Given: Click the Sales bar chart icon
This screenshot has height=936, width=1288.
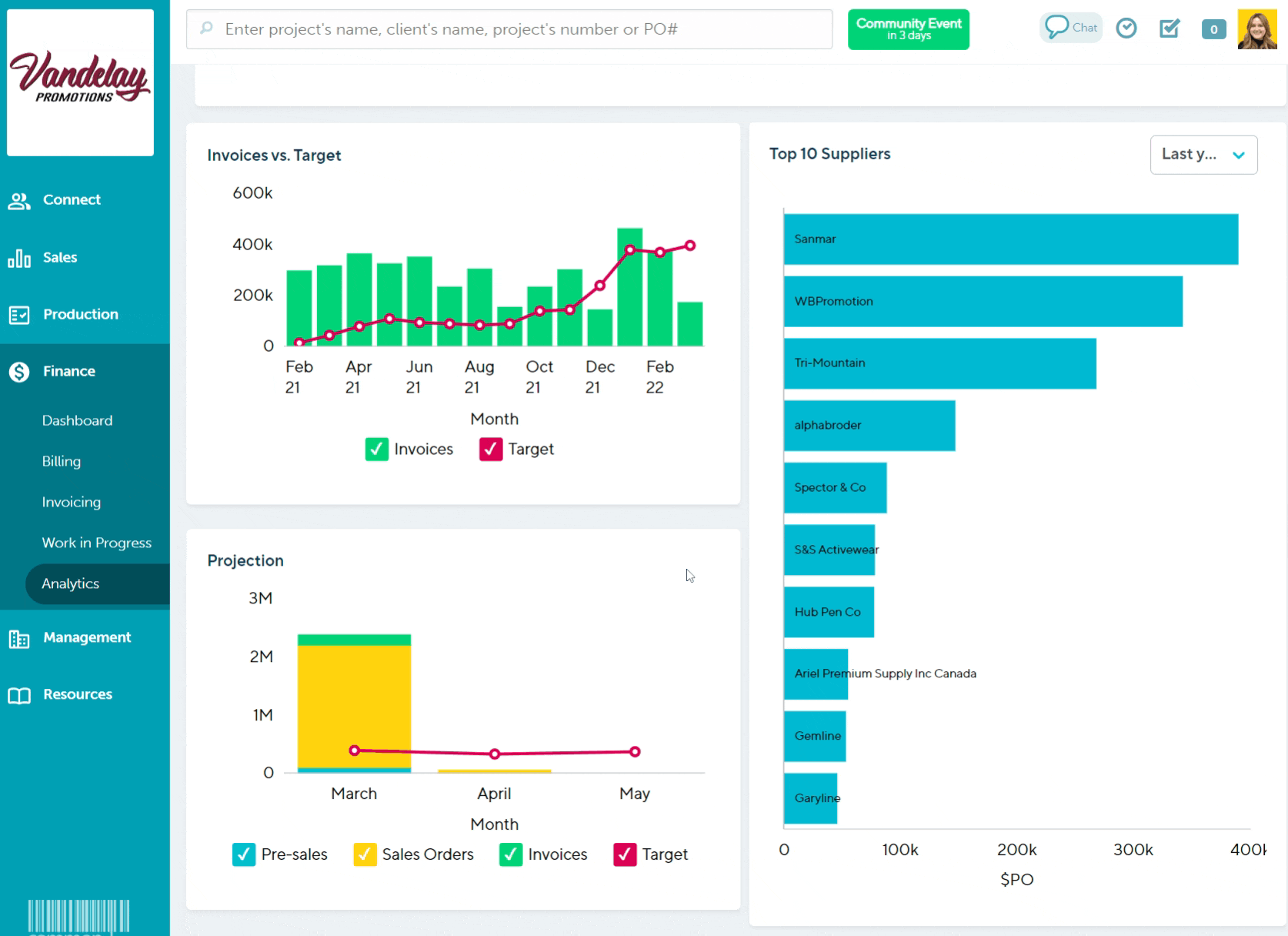Looking at the screenshot, I should pyautogui.click(x=19, y=259).
